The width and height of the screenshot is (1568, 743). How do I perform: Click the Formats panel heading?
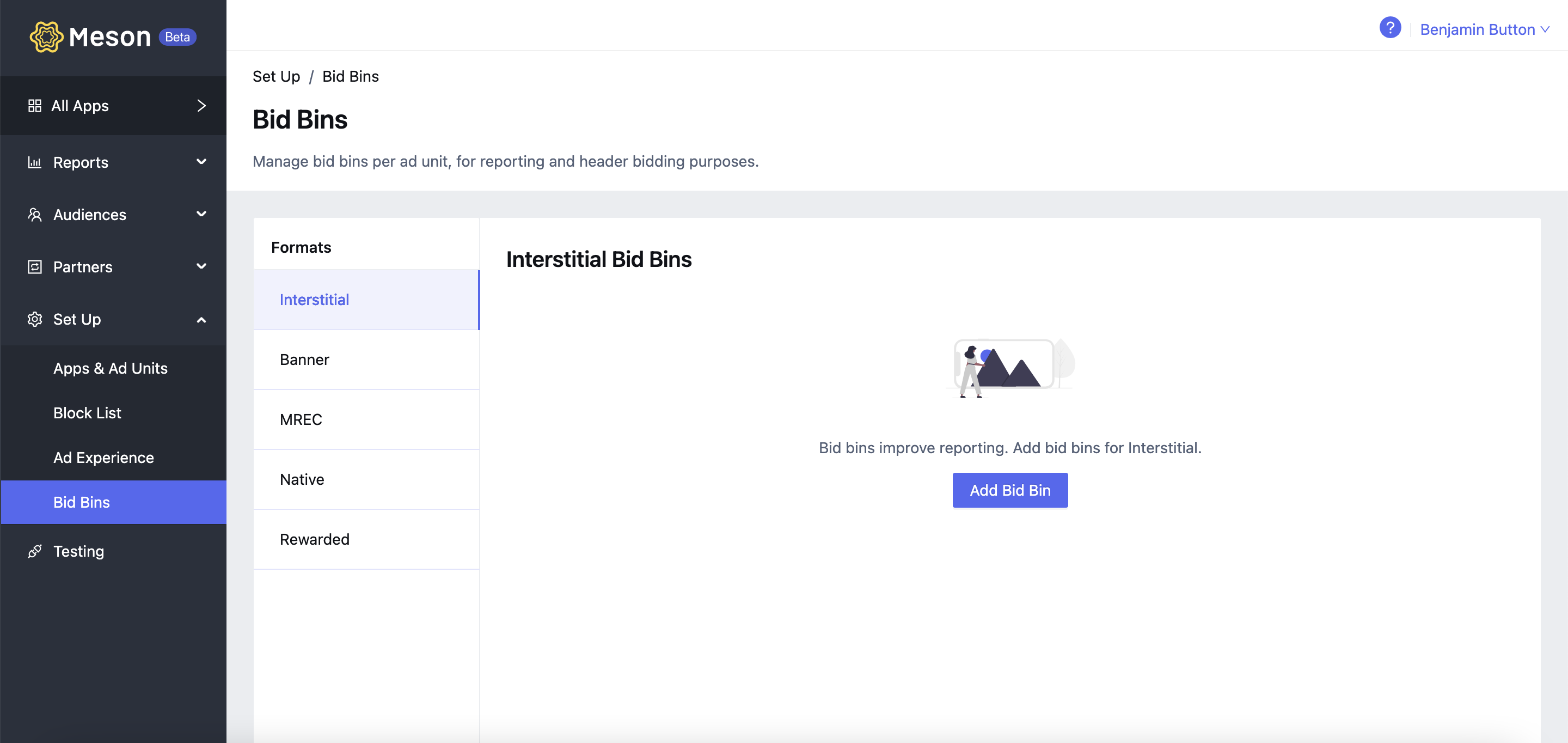(x=301, y=247)
